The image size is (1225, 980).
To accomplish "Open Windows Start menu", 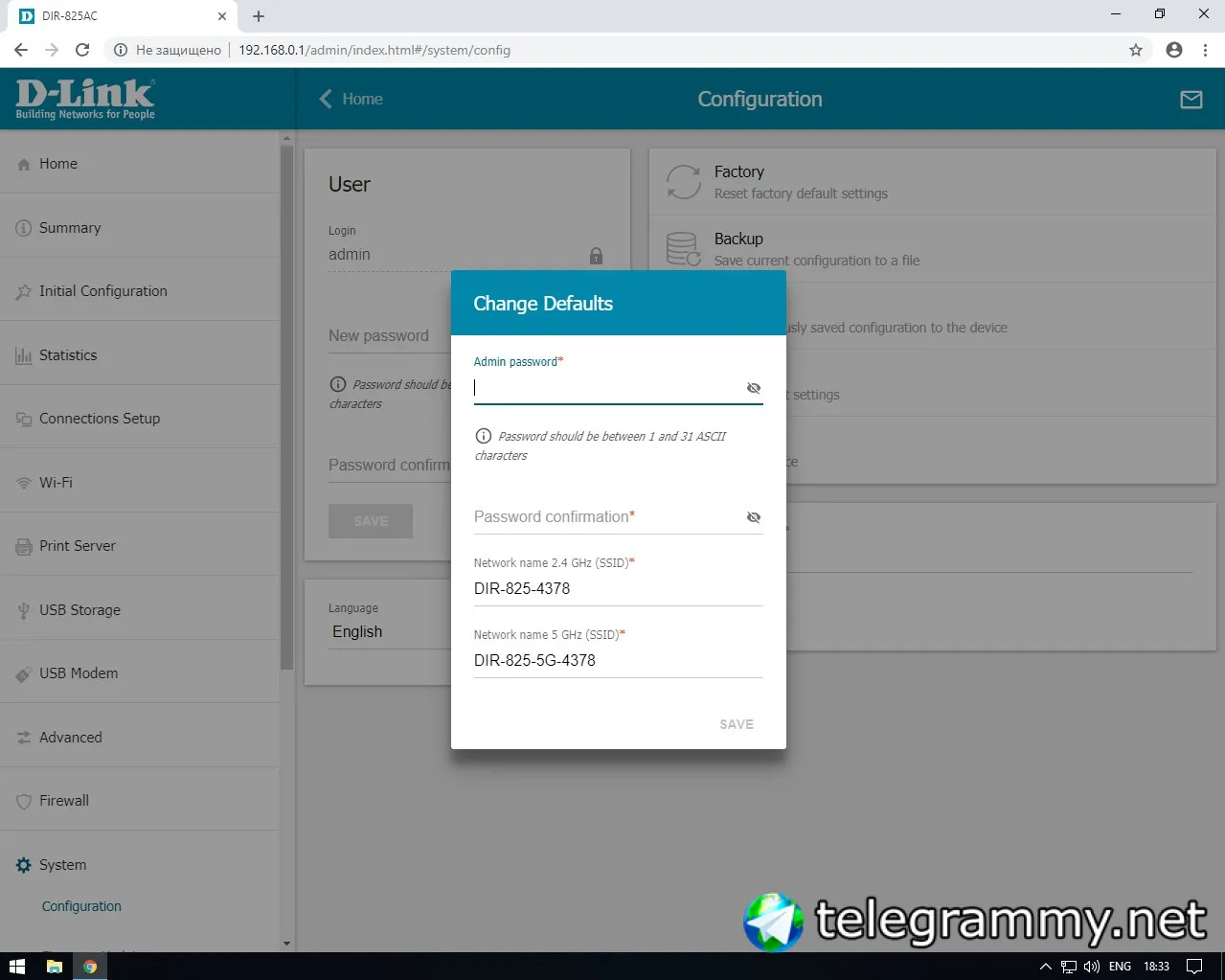I will click(16, 967).
